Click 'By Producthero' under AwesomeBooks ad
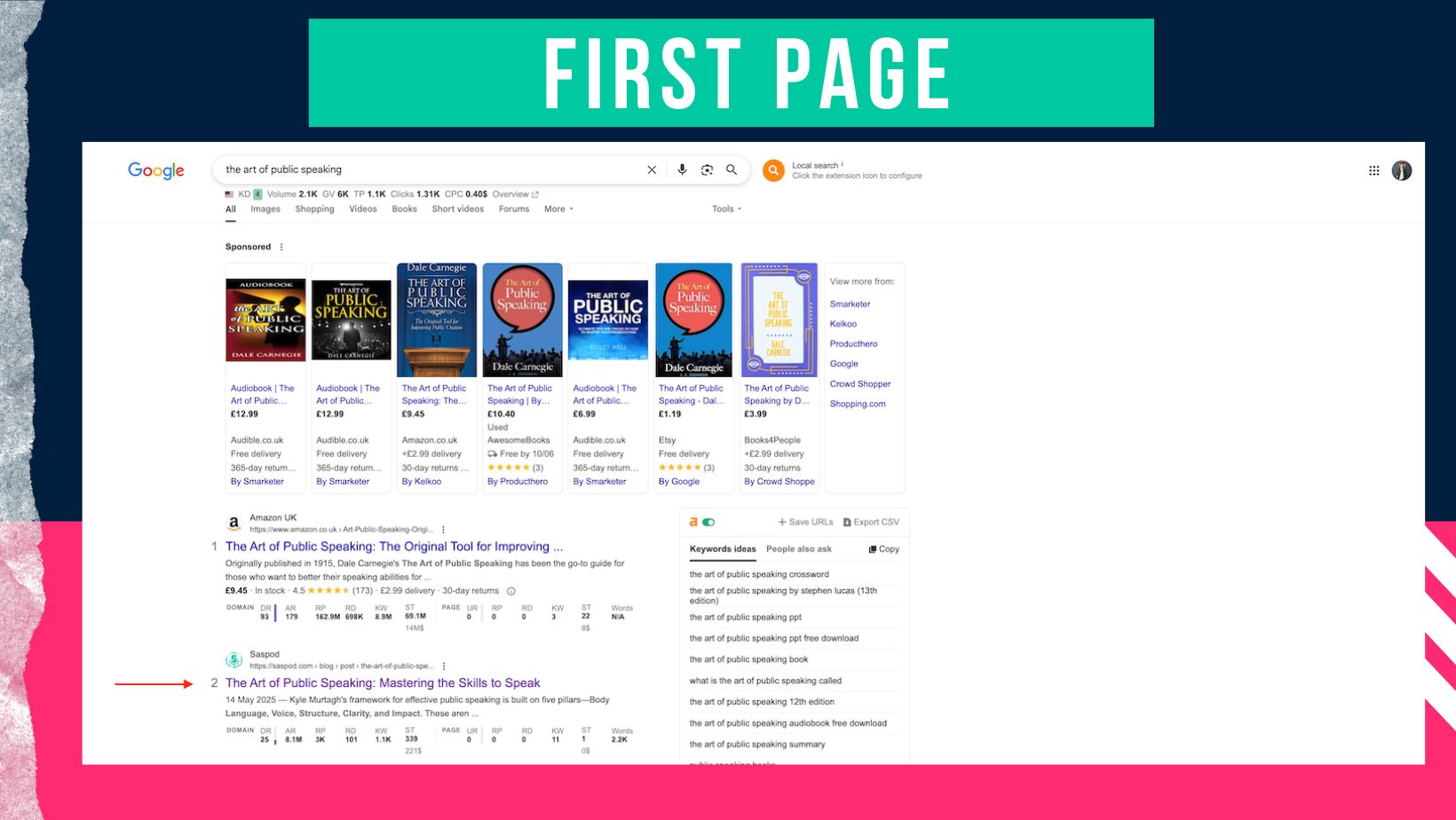Image resolution: width=1456 pixels, height=820 pixels. (x=518, y=482)
